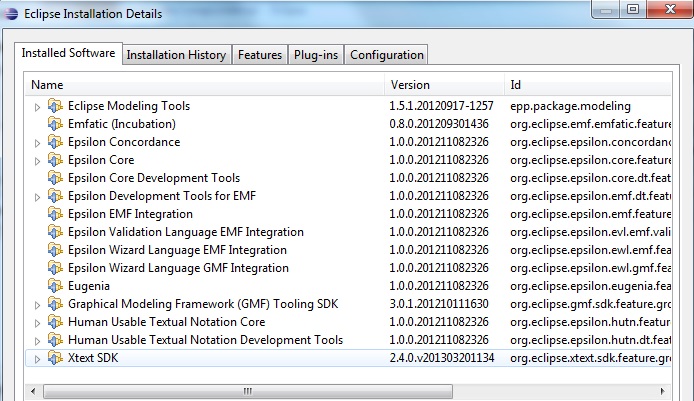Select Epsilon Wizard Language GMF Integration entry
The width and height of the screenshot is (694, 401).
tap(178, 268)
